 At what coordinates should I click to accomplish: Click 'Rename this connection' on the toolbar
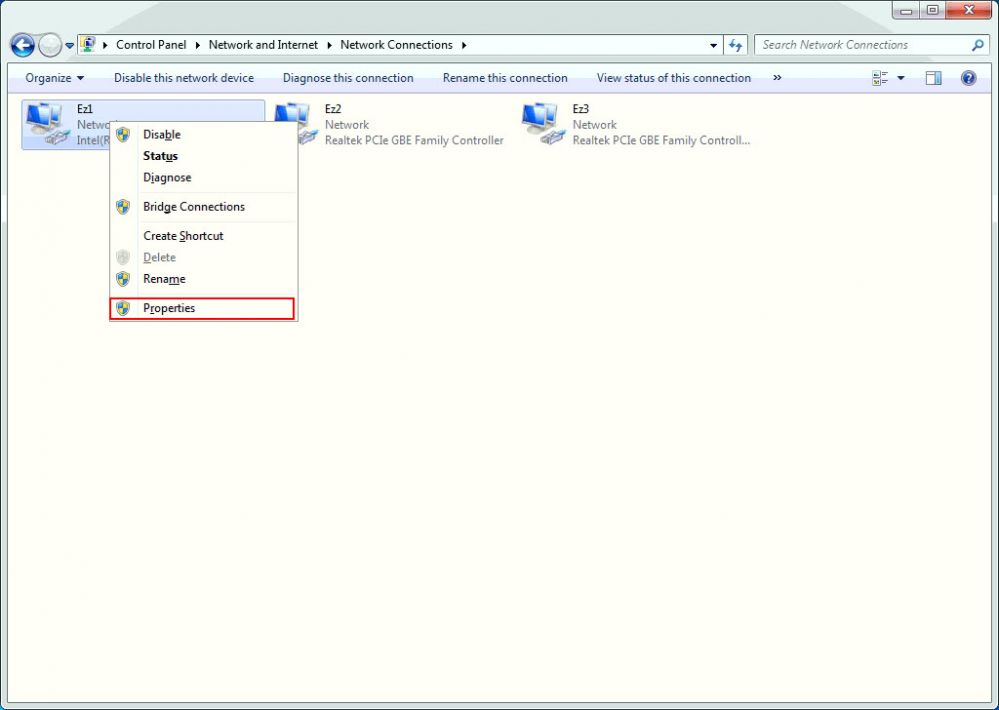tap(504, 78)
